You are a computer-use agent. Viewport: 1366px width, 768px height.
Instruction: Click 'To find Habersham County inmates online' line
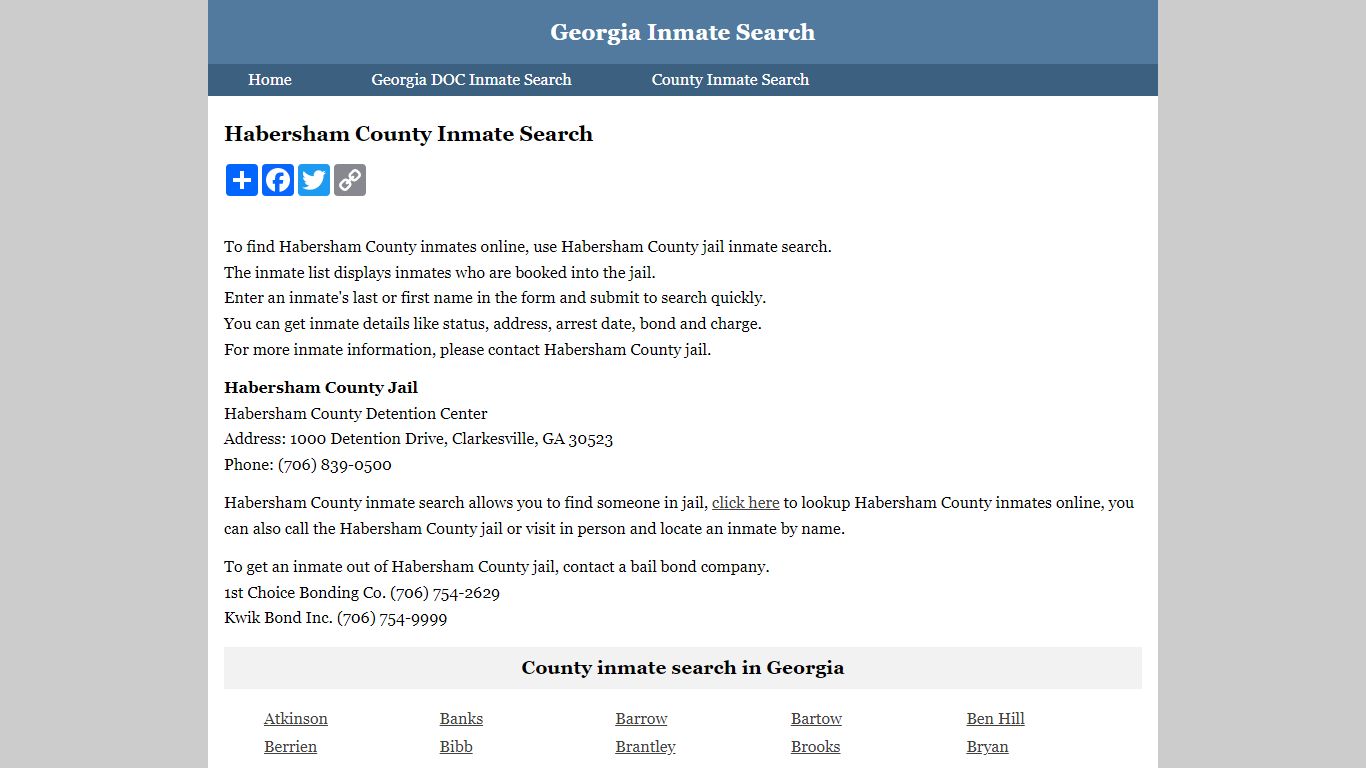[528, 247]
